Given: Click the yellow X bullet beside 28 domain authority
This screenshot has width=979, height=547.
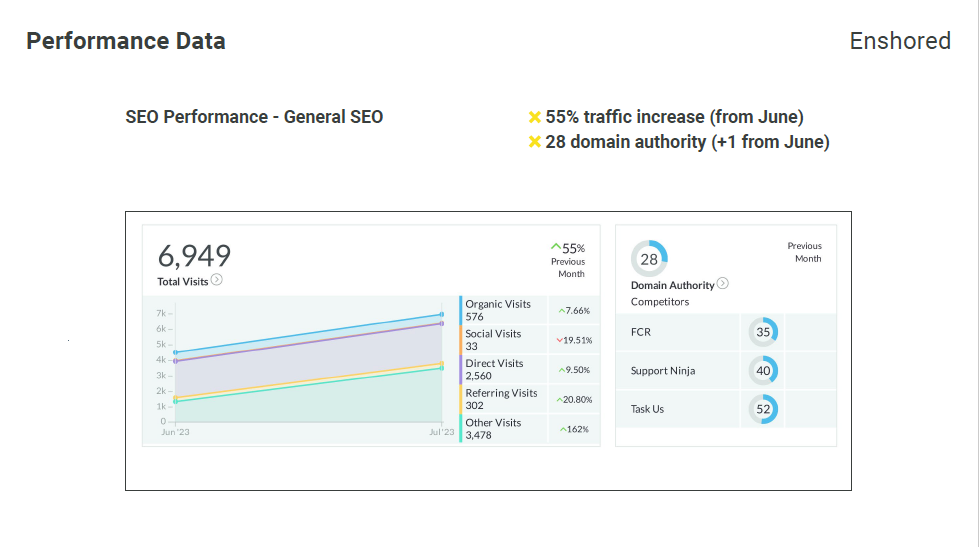Looking at the screenshot, I should (534, 142).
